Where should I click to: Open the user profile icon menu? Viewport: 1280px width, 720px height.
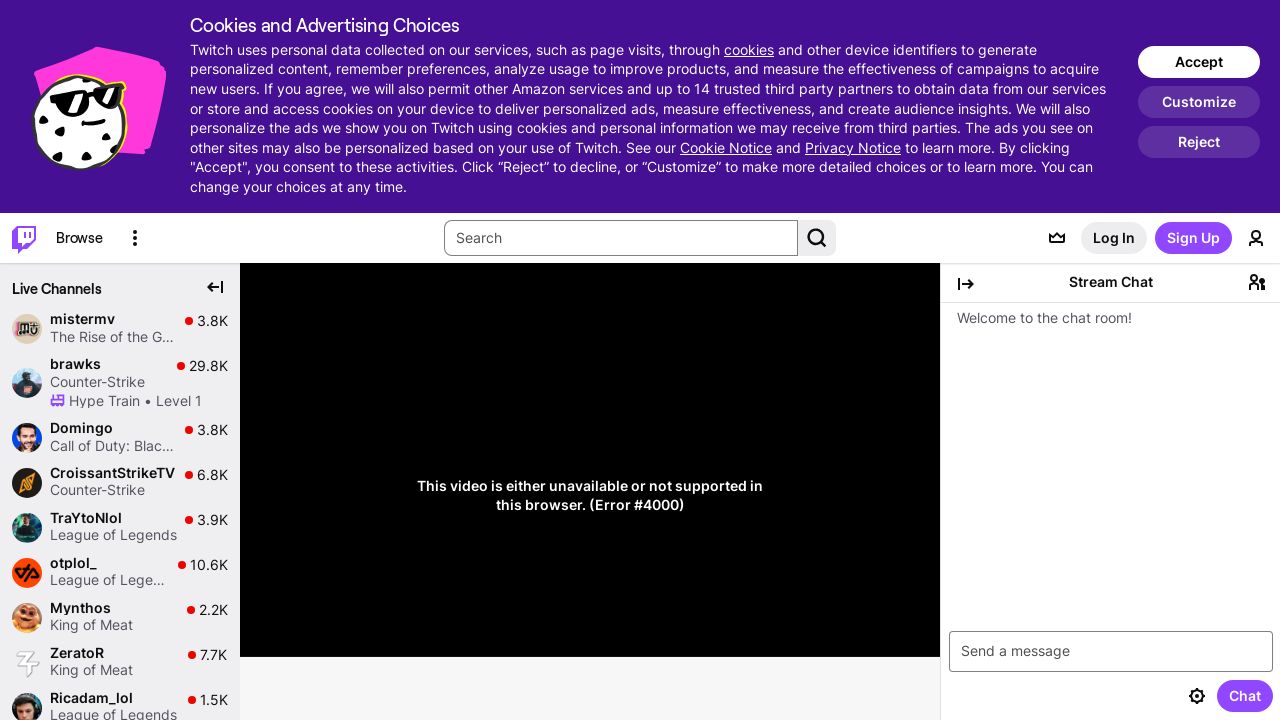[x=1256, y=238]
